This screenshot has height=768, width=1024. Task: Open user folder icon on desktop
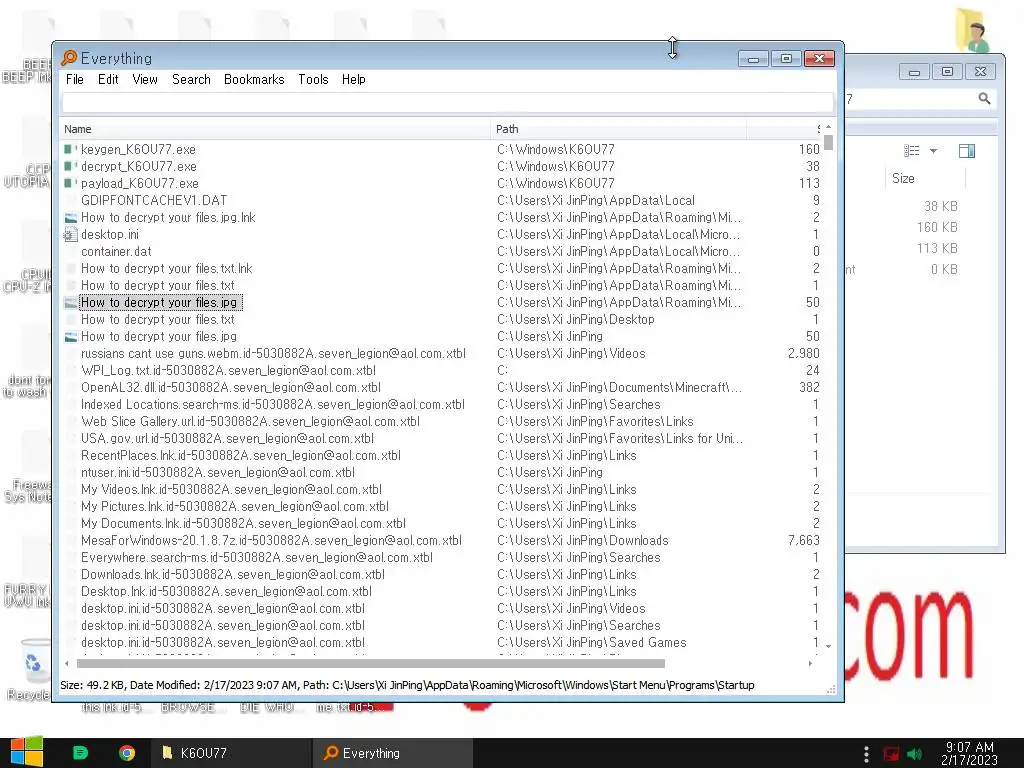pyautogui.click(x=973, y=29)
